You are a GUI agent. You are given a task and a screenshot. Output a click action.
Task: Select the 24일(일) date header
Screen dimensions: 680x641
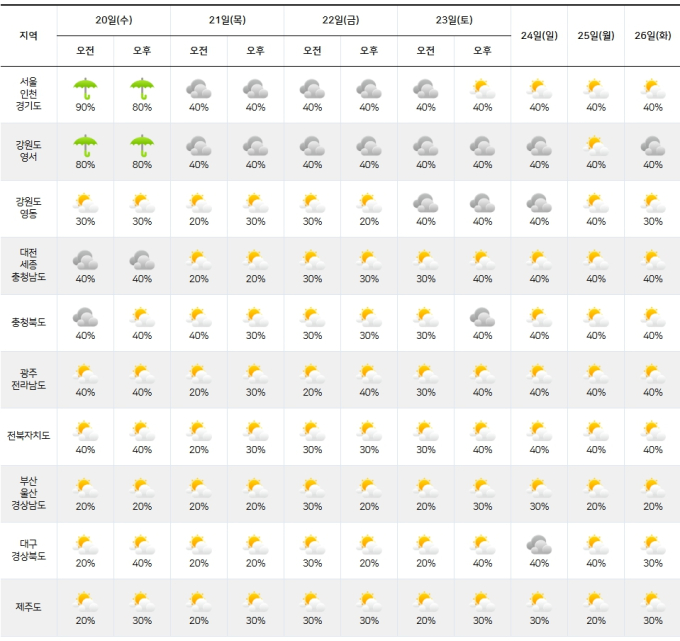coord(539,36)
